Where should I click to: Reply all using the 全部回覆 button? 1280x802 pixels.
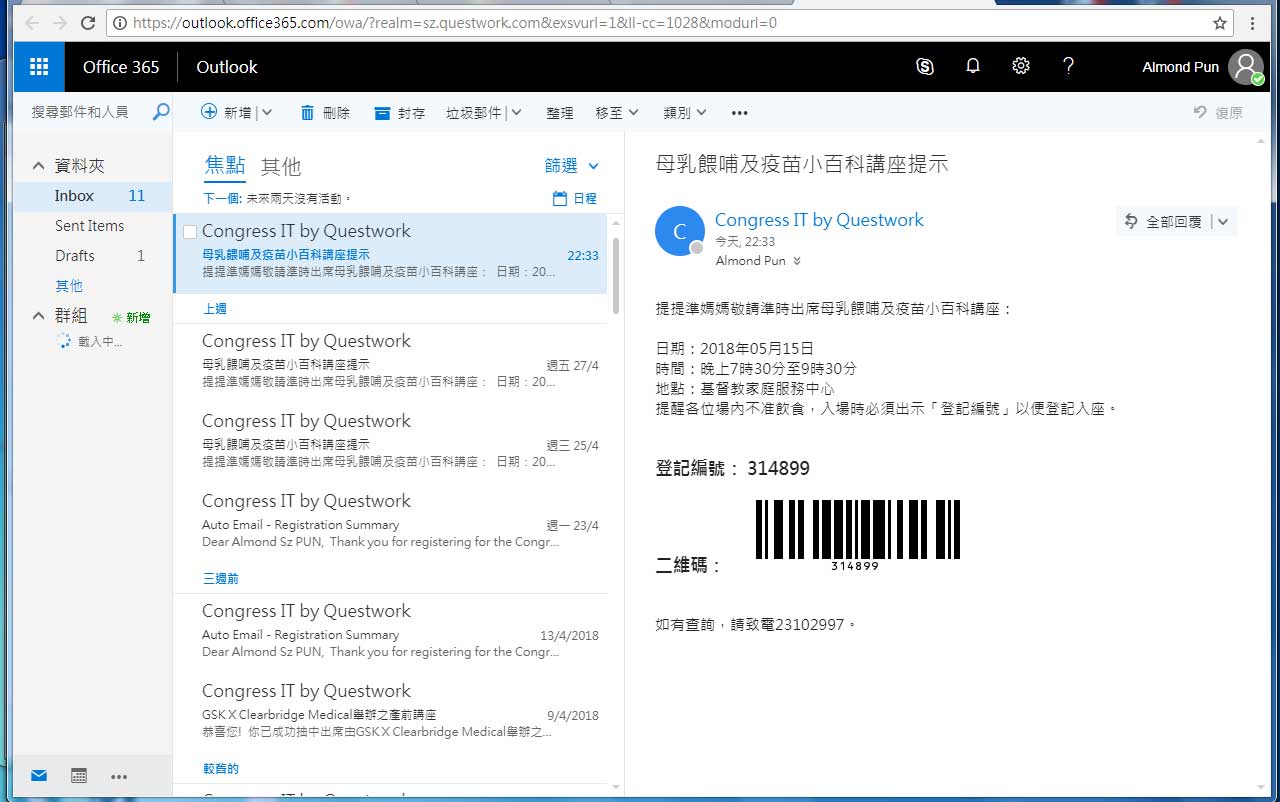[x=1163, y=222]
